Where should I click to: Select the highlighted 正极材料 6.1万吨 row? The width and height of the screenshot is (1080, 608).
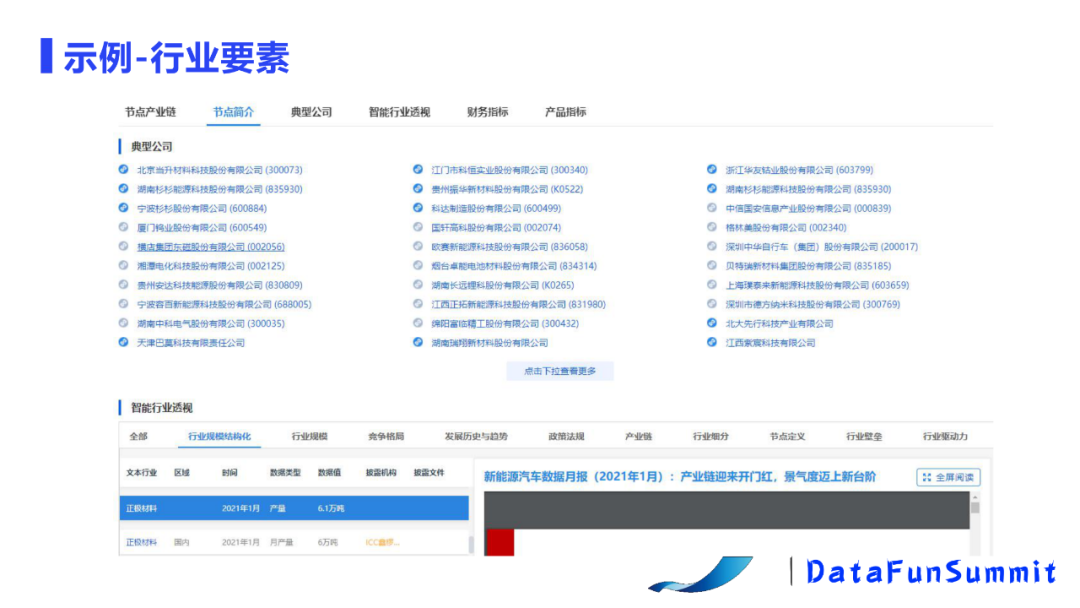tap(294, 508)
